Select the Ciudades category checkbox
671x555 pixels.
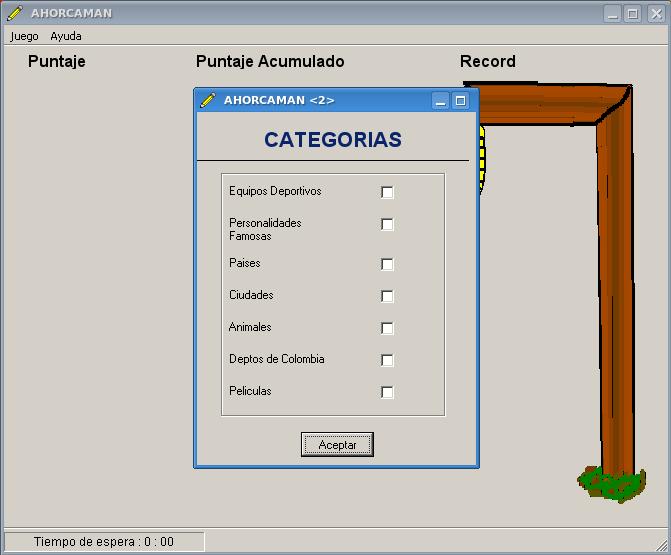(387, 296)
